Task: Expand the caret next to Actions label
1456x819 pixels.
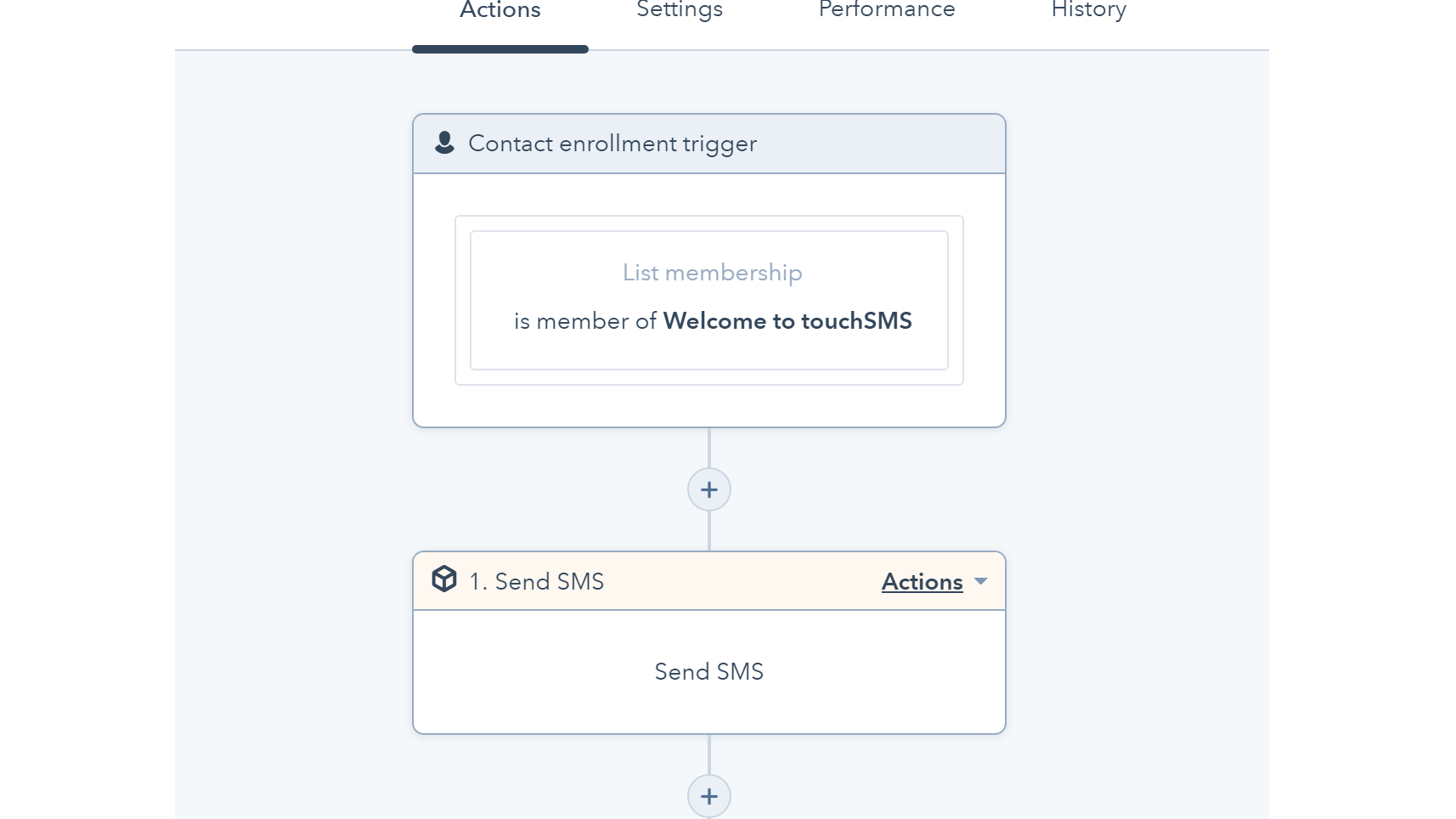Action: pos(982,582)
